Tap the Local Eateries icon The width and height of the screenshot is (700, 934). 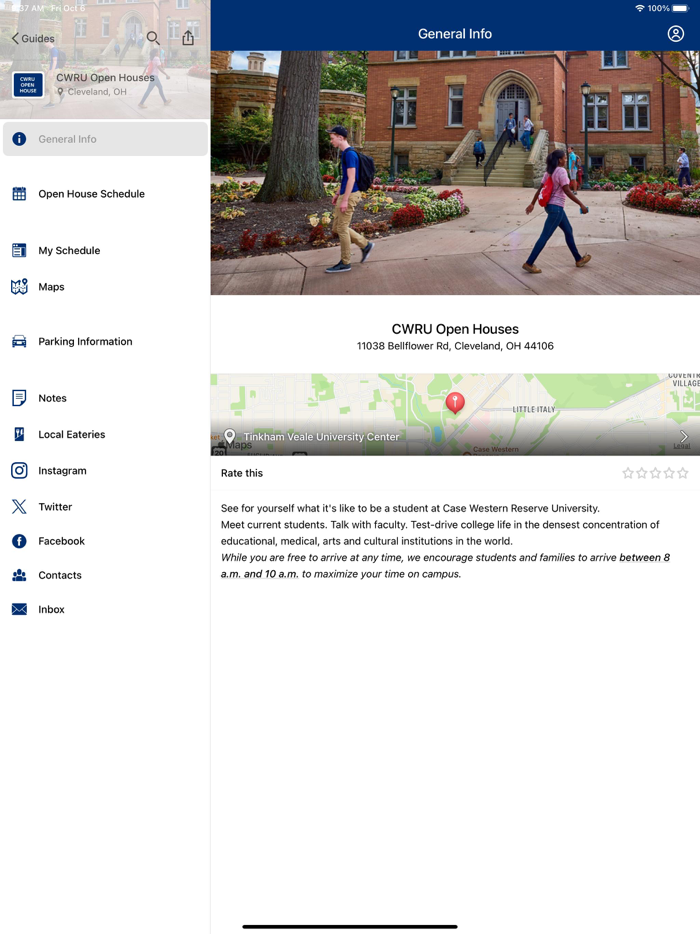(19, 434)
